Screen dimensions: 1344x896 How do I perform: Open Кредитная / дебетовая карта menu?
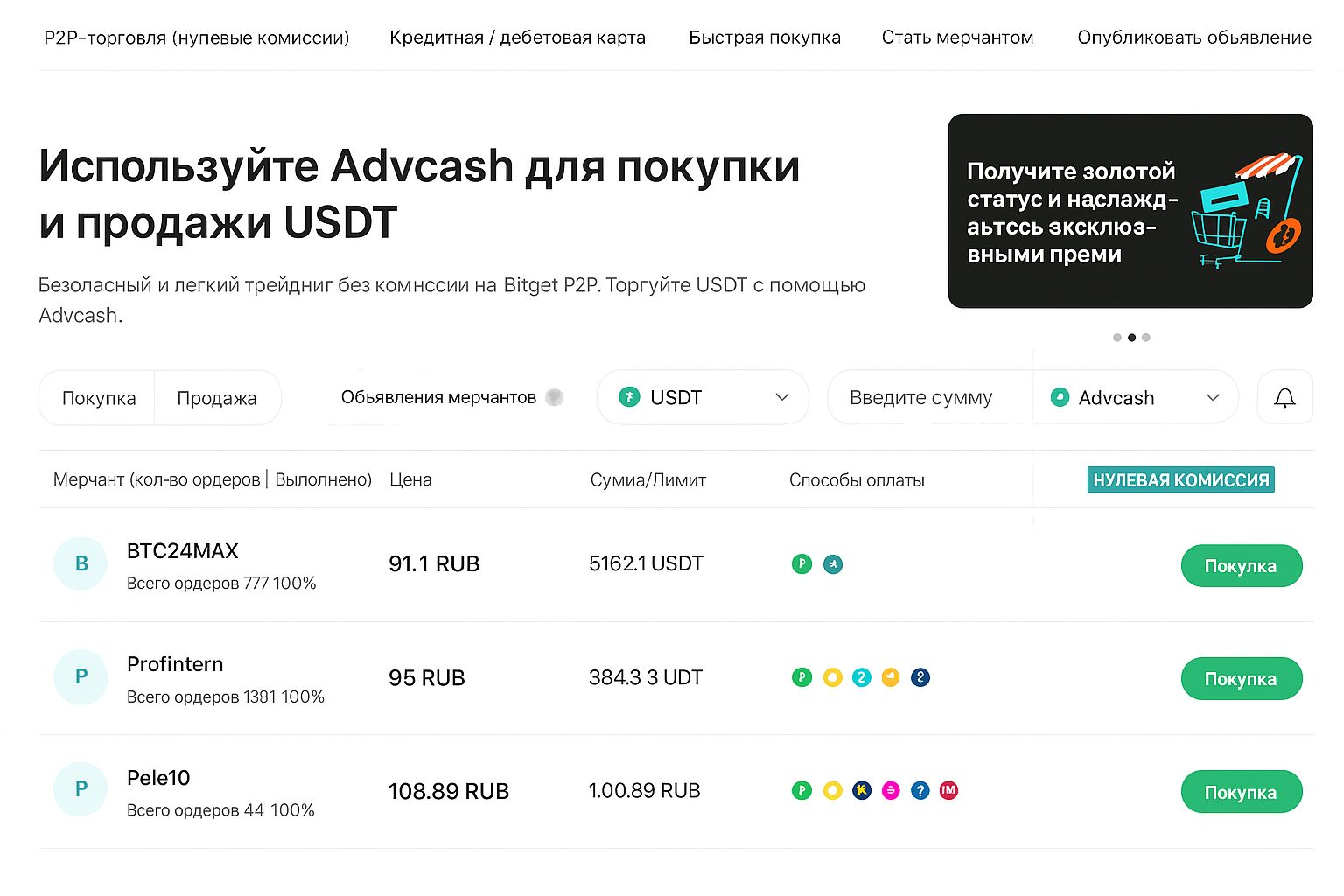(517, 38)
